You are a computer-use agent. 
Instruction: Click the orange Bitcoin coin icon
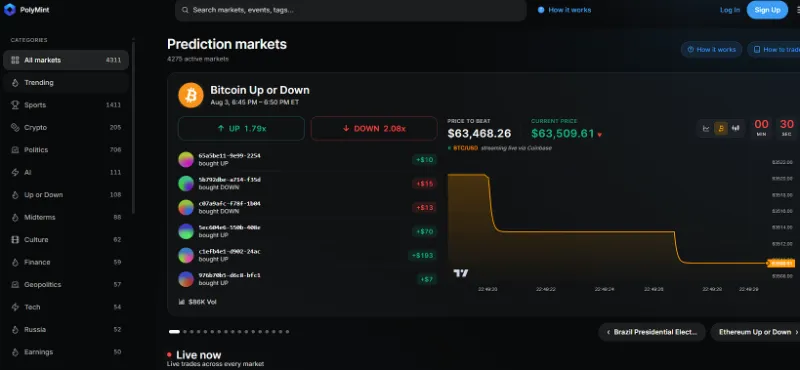coord(191,95)
